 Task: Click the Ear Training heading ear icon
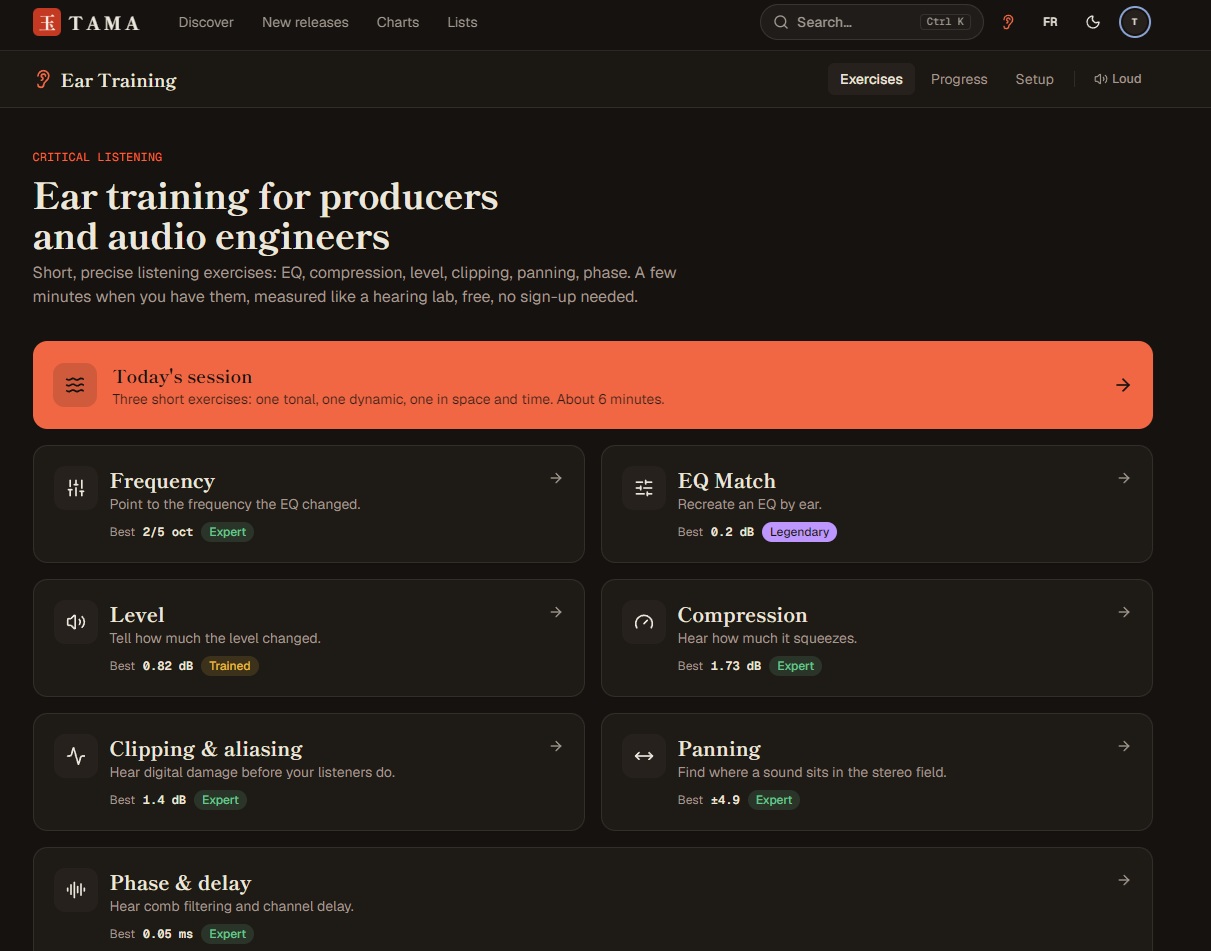click(43, 80)
